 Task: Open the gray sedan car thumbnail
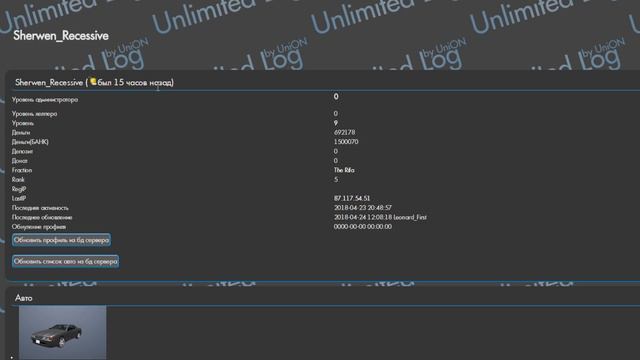(x=62, y=332)
